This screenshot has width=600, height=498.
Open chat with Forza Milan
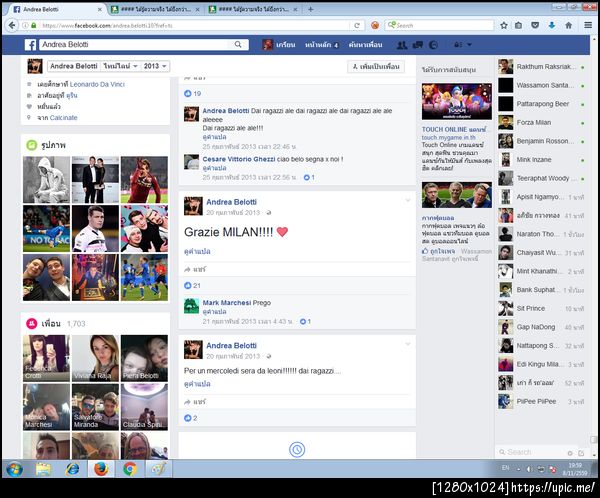(542, 122)
